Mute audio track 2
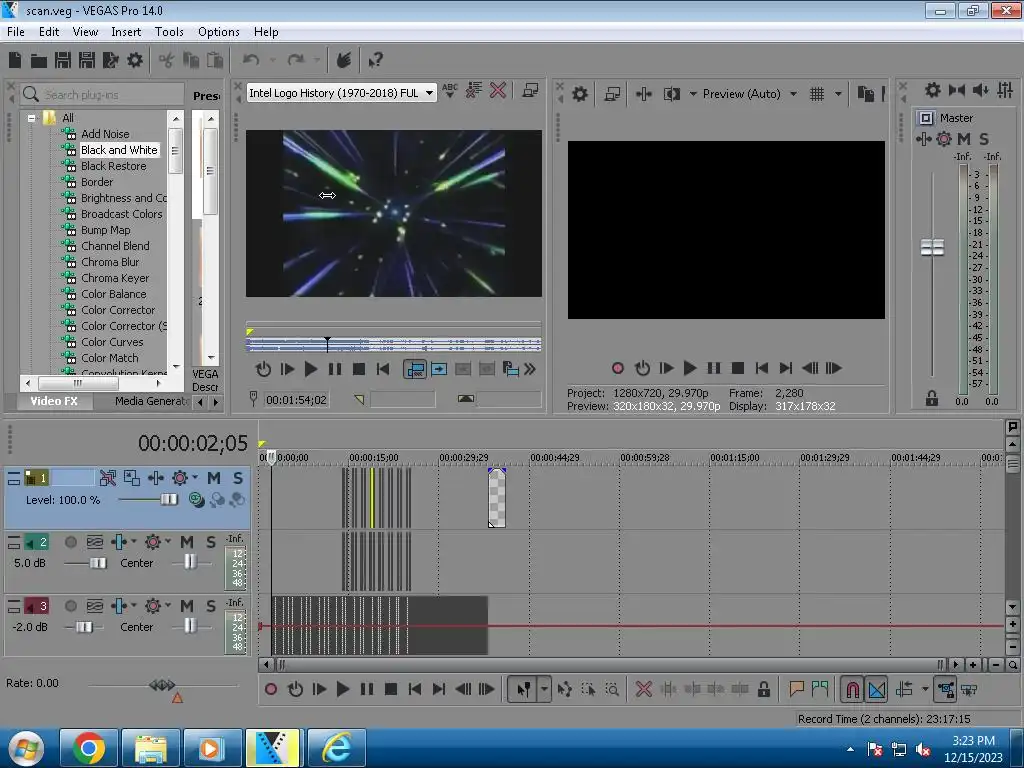The image size is (1024, 768). pos(187,542)
